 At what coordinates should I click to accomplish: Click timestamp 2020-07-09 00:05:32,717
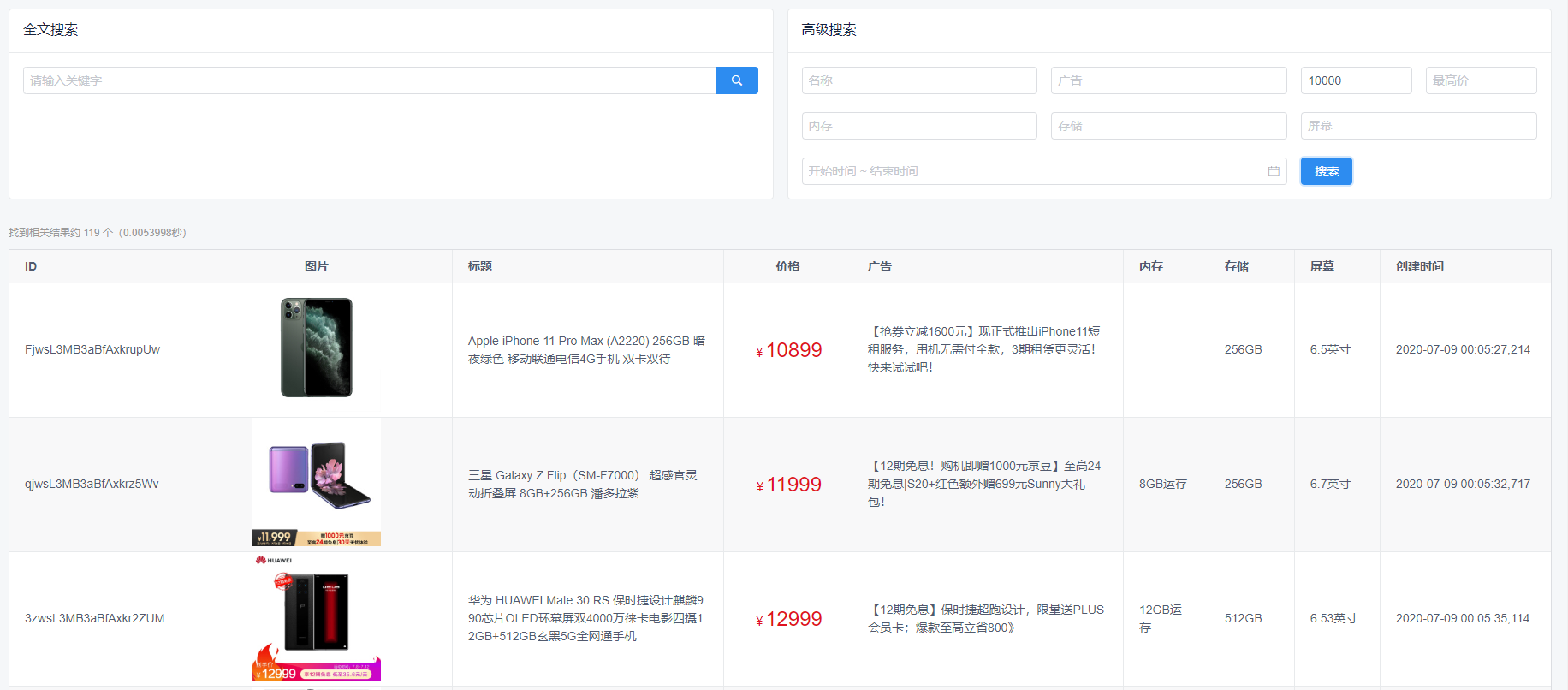(x=1463, y=484)
